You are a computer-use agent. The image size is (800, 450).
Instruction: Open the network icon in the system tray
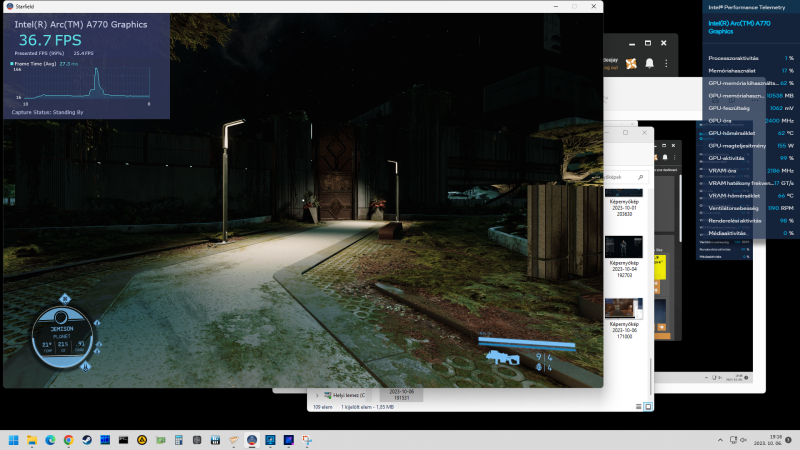[x=733, y=440]
